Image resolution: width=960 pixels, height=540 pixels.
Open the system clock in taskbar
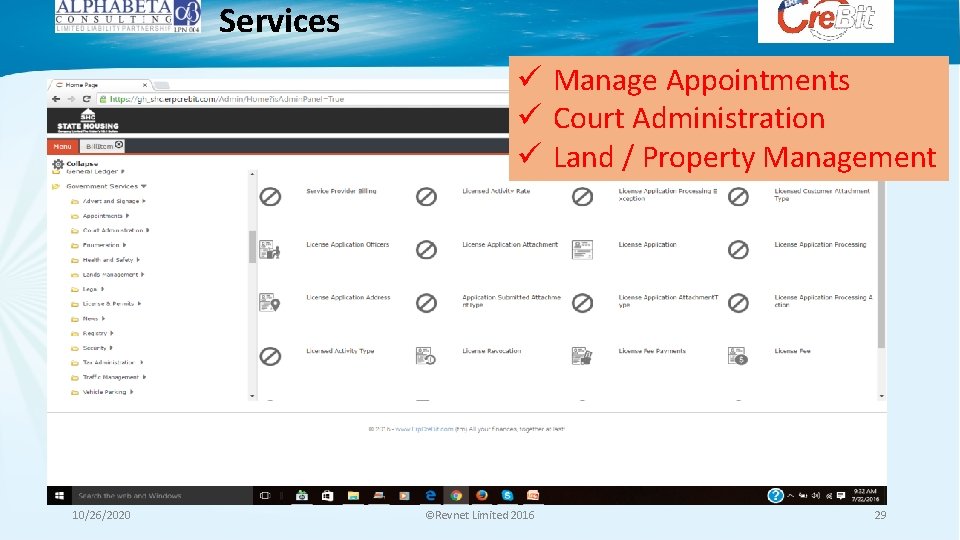[x=865, y=495]
